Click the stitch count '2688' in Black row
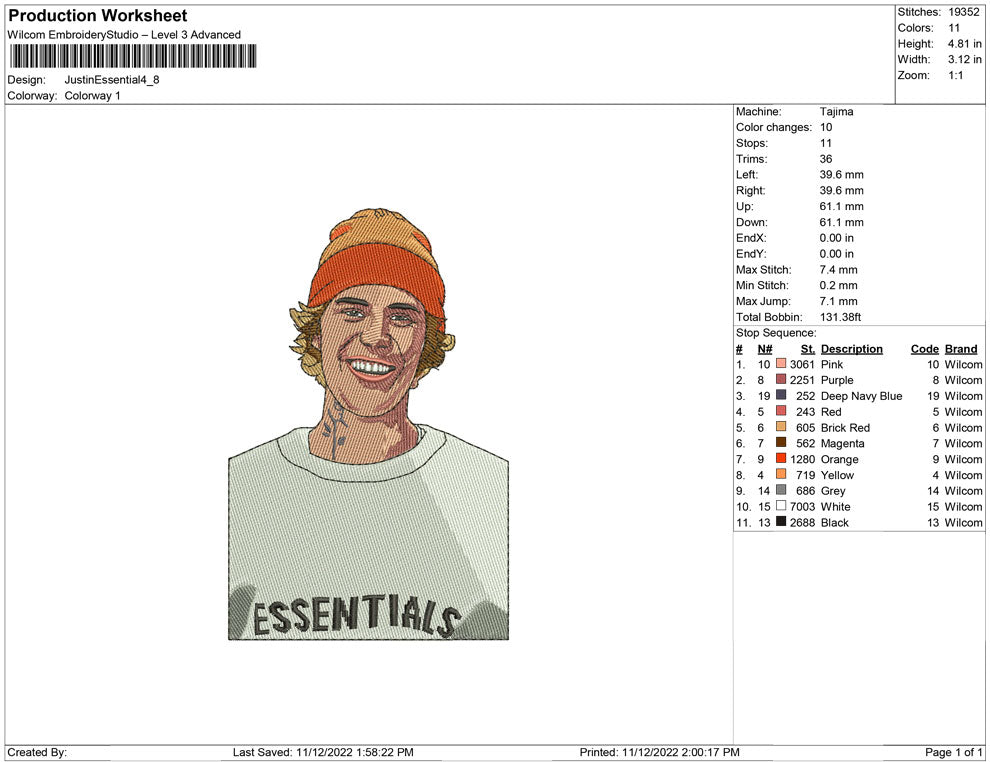 [802, 522]
